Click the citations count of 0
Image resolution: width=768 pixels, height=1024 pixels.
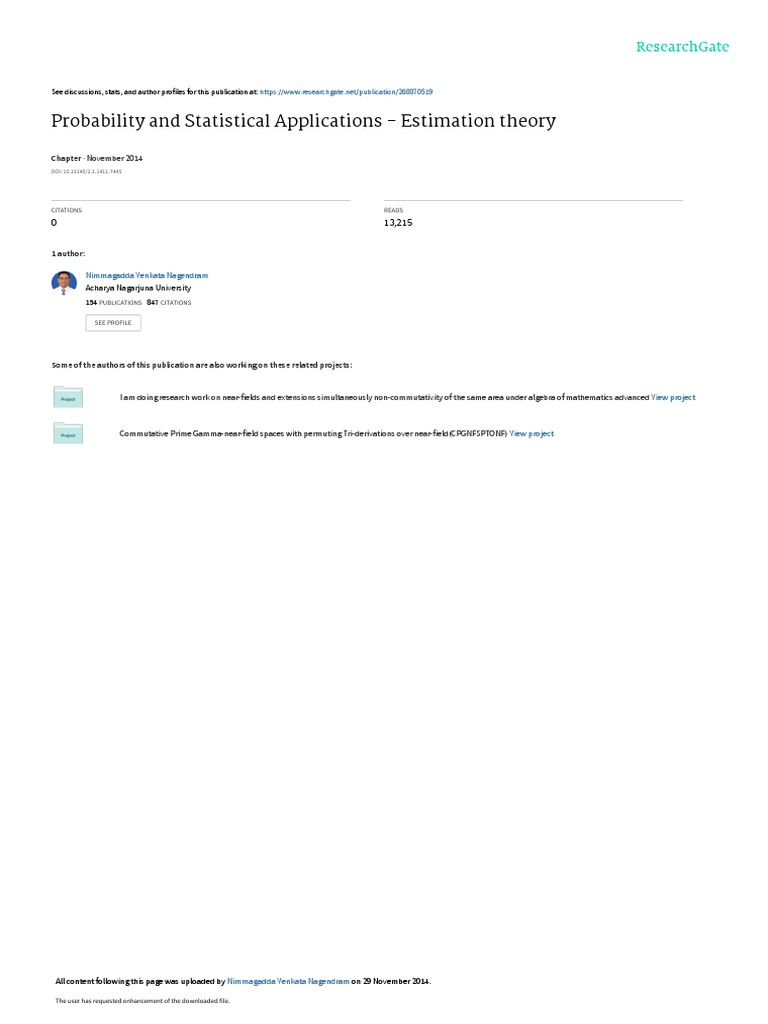(x=54, y=223)
